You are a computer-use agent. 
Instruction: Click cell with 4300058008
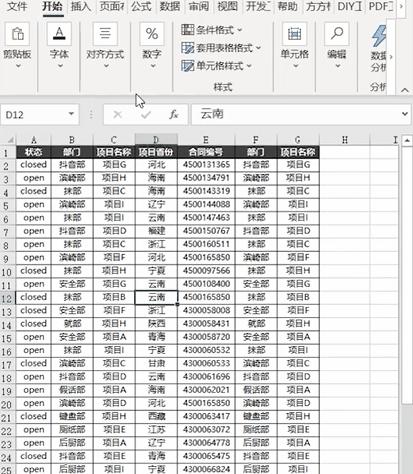pyautogui.click(x=206, y=310)
